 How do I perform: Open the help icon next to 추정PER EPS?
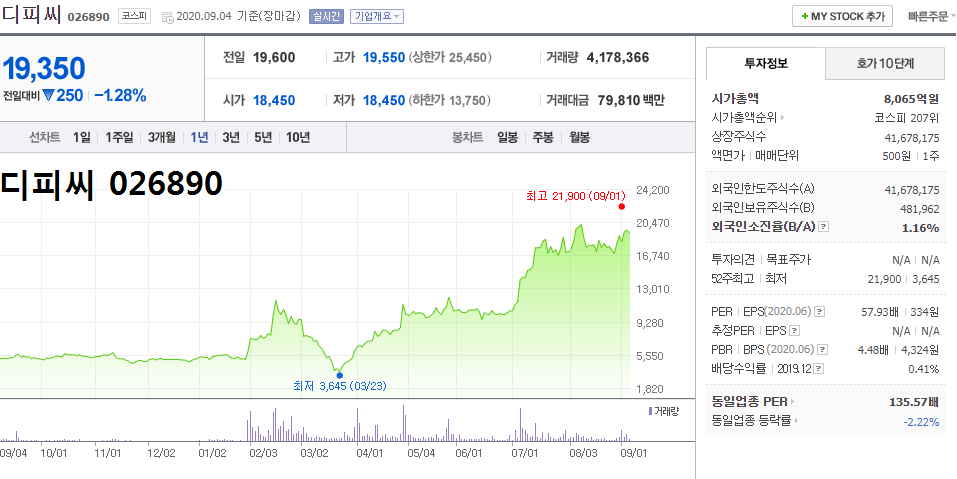(x=794, y=331)
